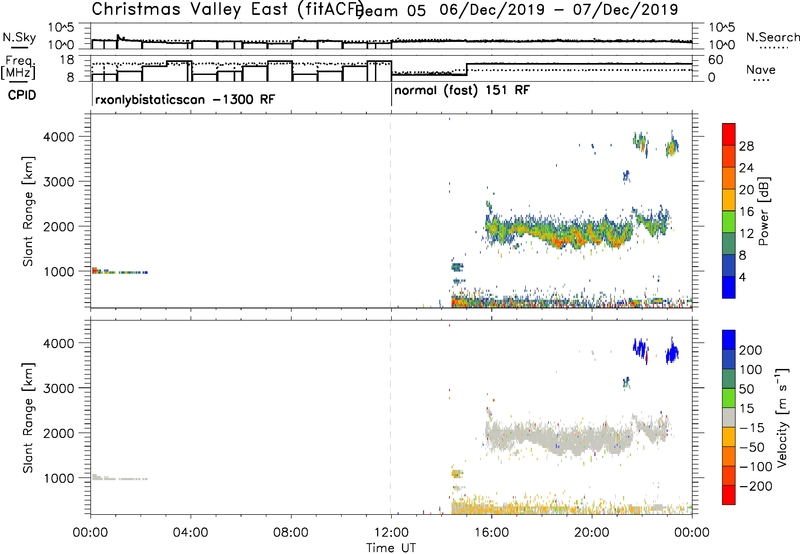Viewport: 800px width, 554px height.
Task: Click the 'N.Search' legend label
Action: click(x=772, y=37)
